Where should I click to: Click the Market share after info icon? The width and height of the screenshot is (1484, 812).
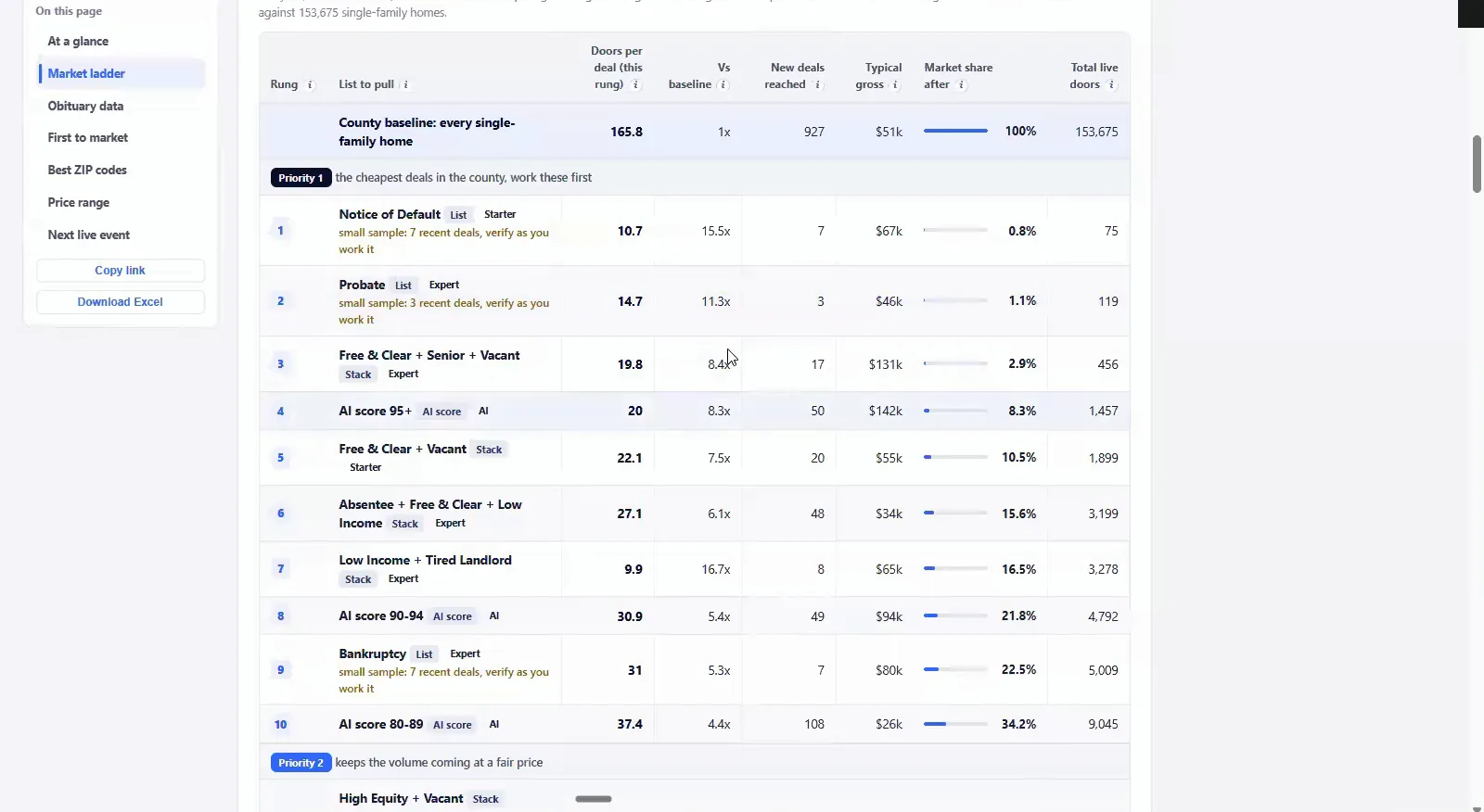tap(962, 85)
